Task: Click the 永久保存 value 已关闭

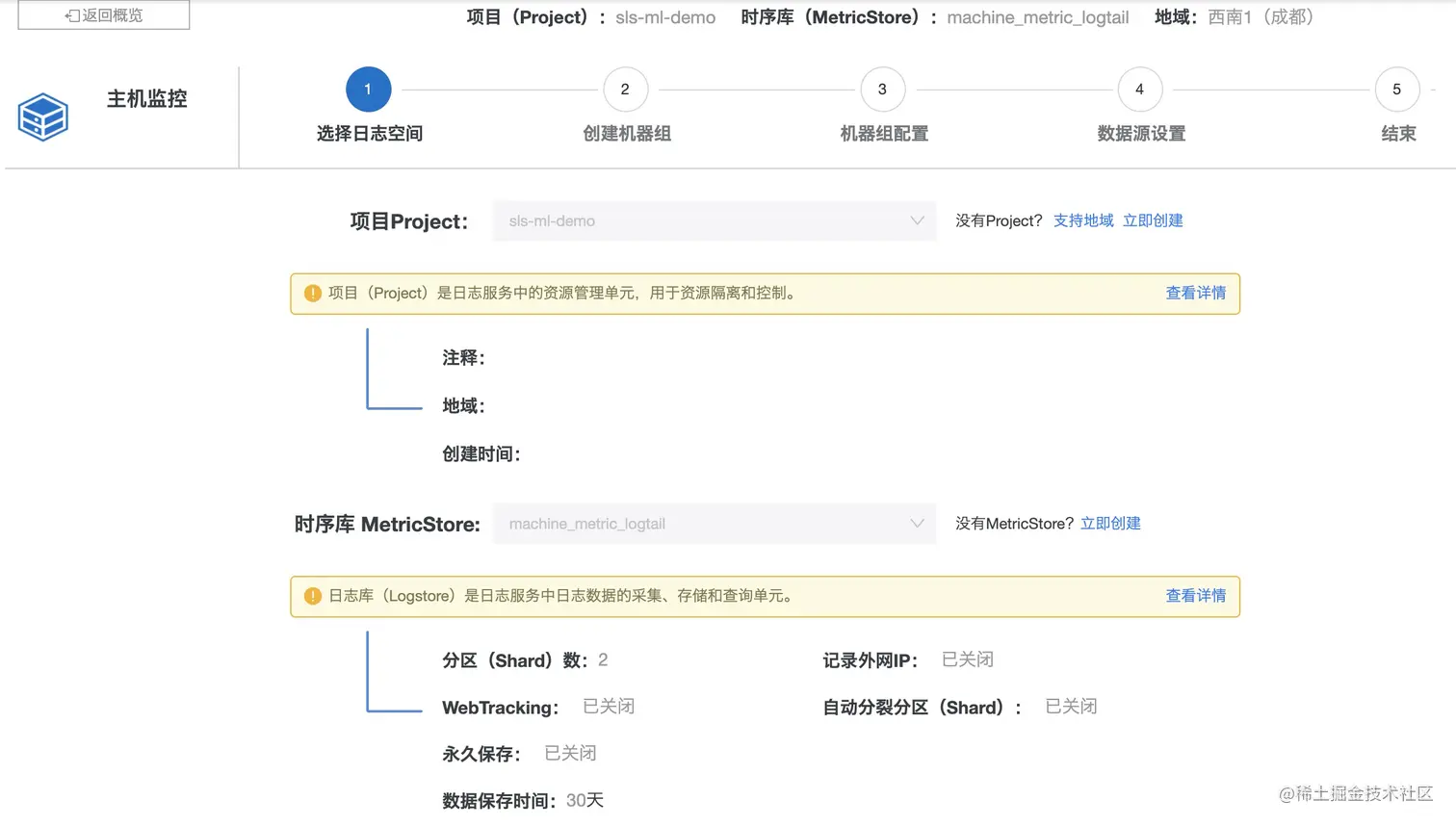Action: (570, 753)
